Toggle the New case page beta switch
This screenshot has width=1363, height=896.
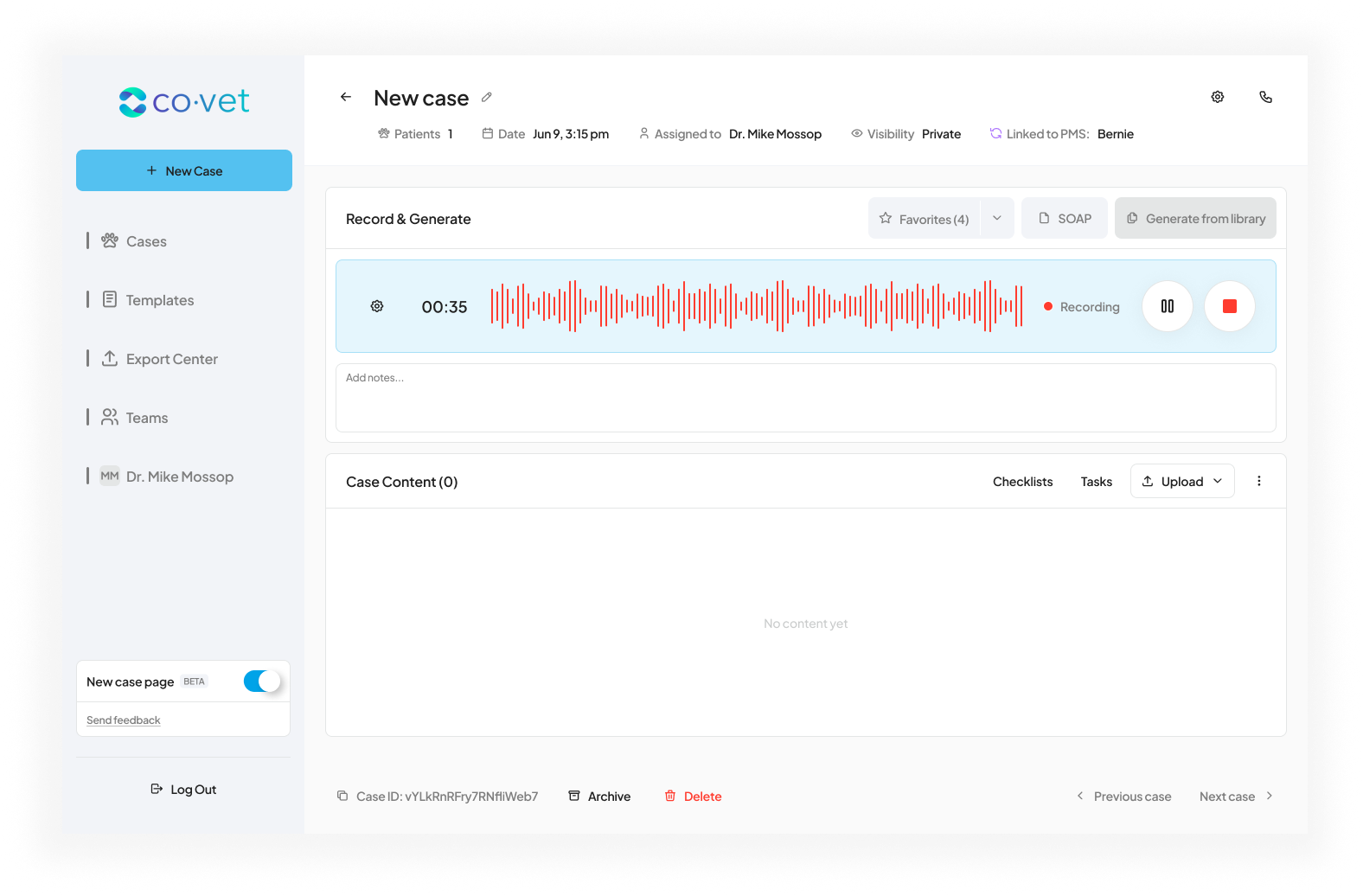(x=262, y=682)
